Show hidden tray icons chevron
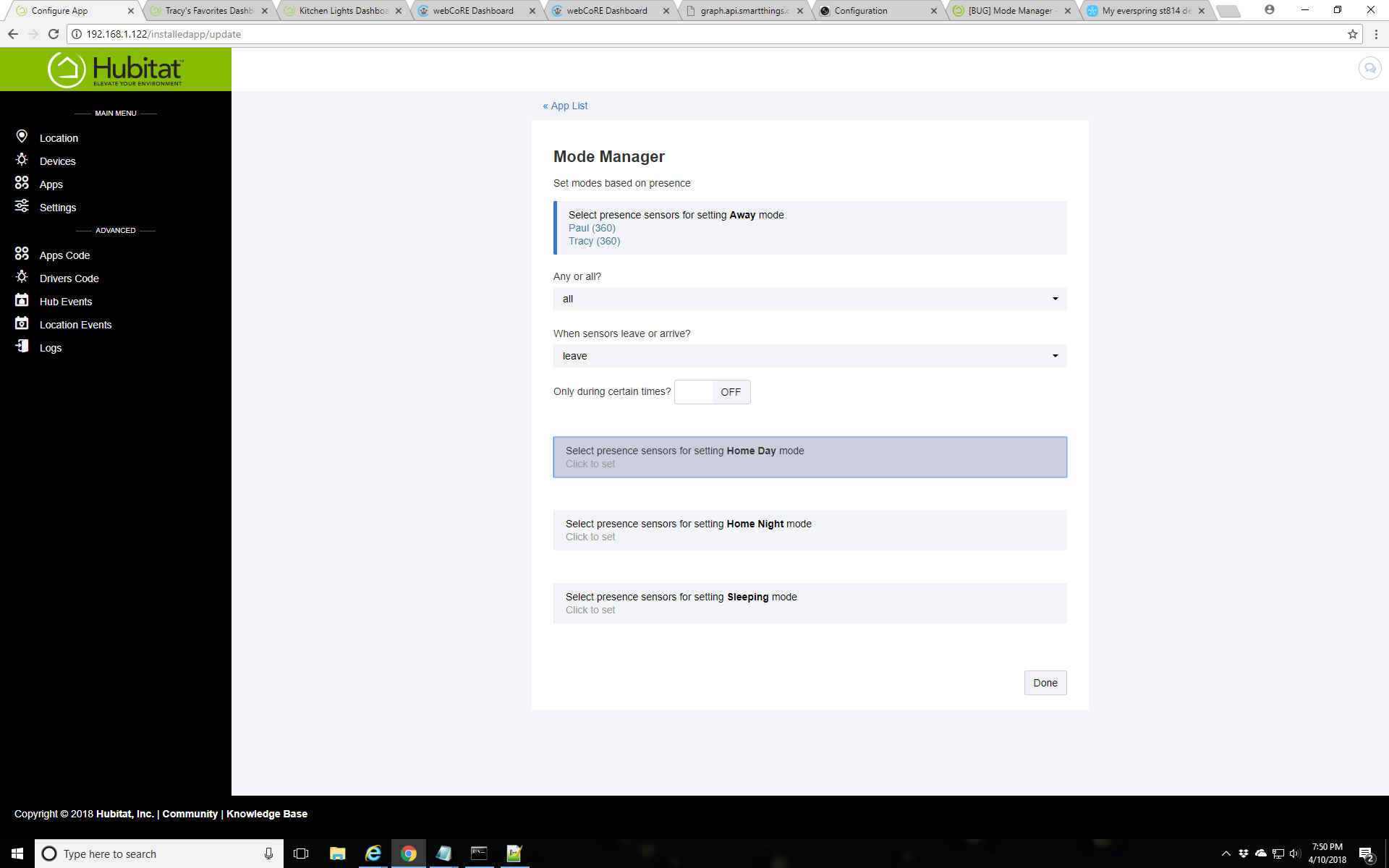Viewport: 1389px width, 868px height. click(x=1226, y=854)
